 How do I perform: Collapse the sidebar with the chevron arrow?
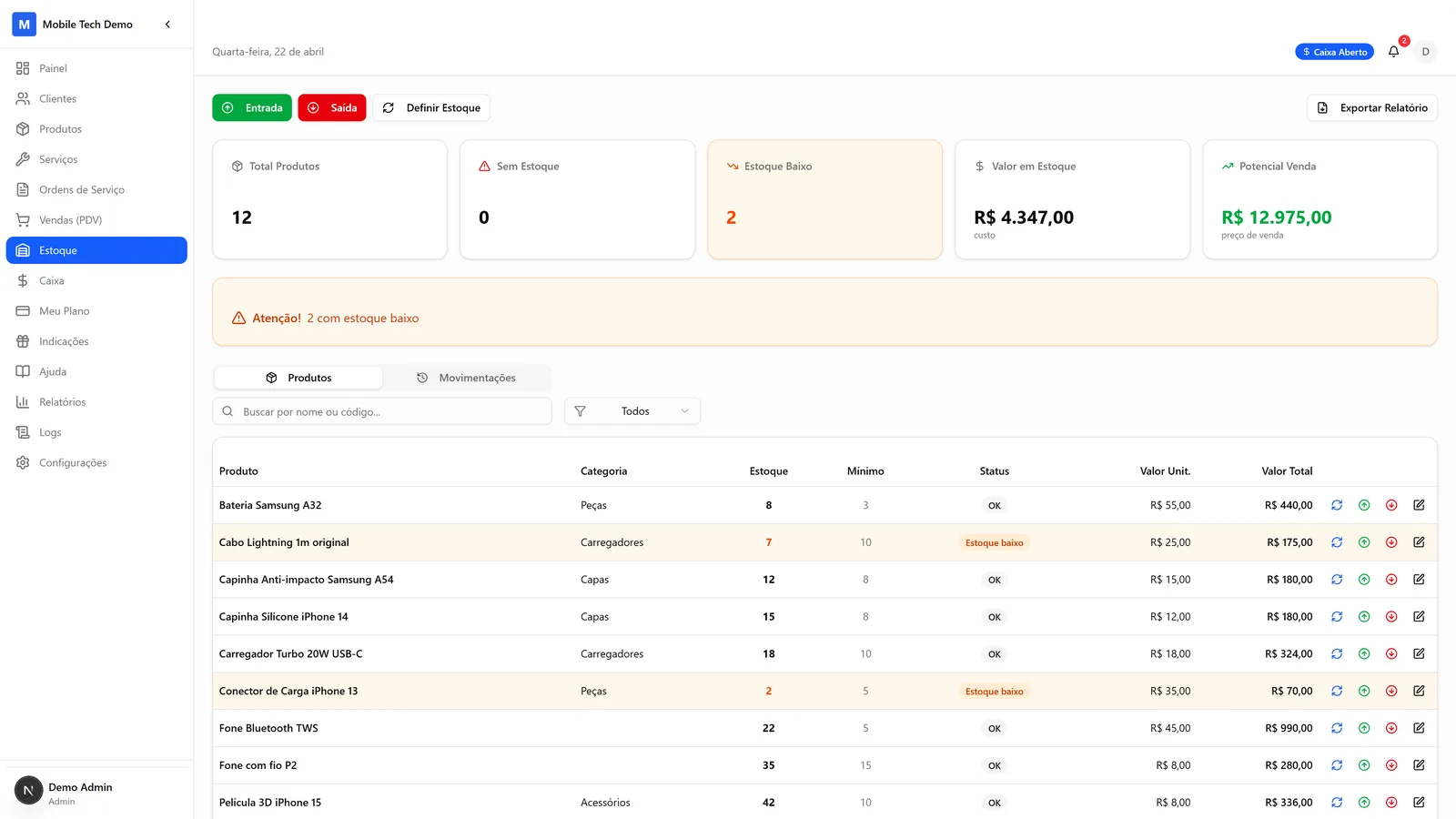(167, 25)
